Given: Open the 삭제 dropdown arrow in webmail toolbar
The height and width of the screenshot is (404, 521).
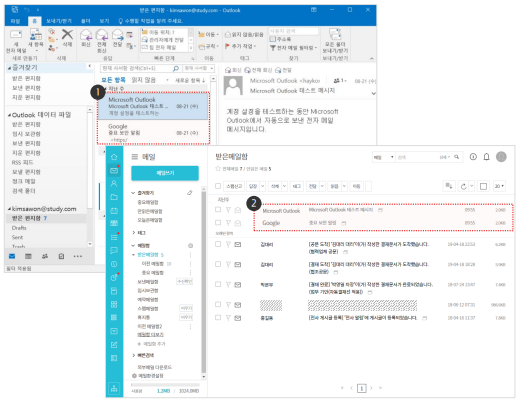Looking at the screenshot, I should (x=284, y=186).
